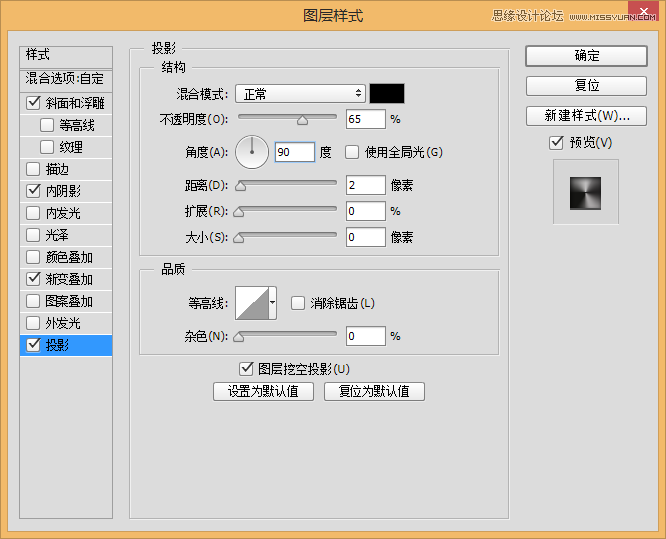Enable 等高线 checkbox under bevel
The width and height of the screenshot is (666, 539).
47,125
